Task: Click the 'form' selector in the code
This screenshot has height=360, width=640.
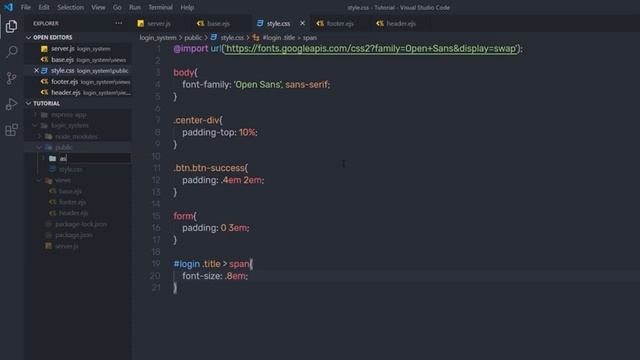Action: 183,216
